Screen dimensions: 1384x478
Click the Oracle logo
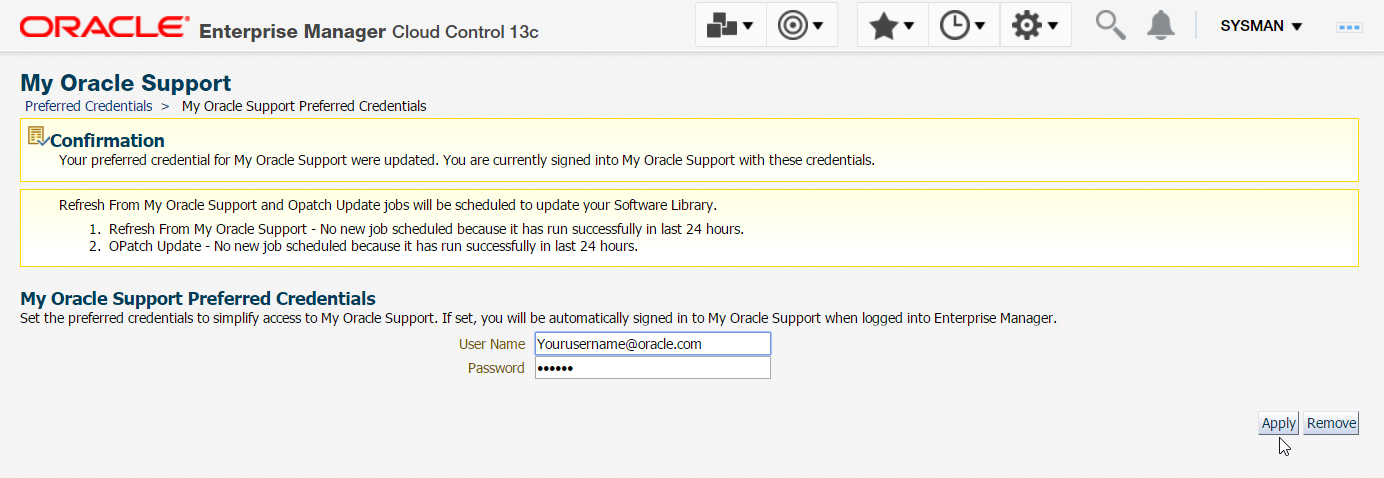(104, 27)
